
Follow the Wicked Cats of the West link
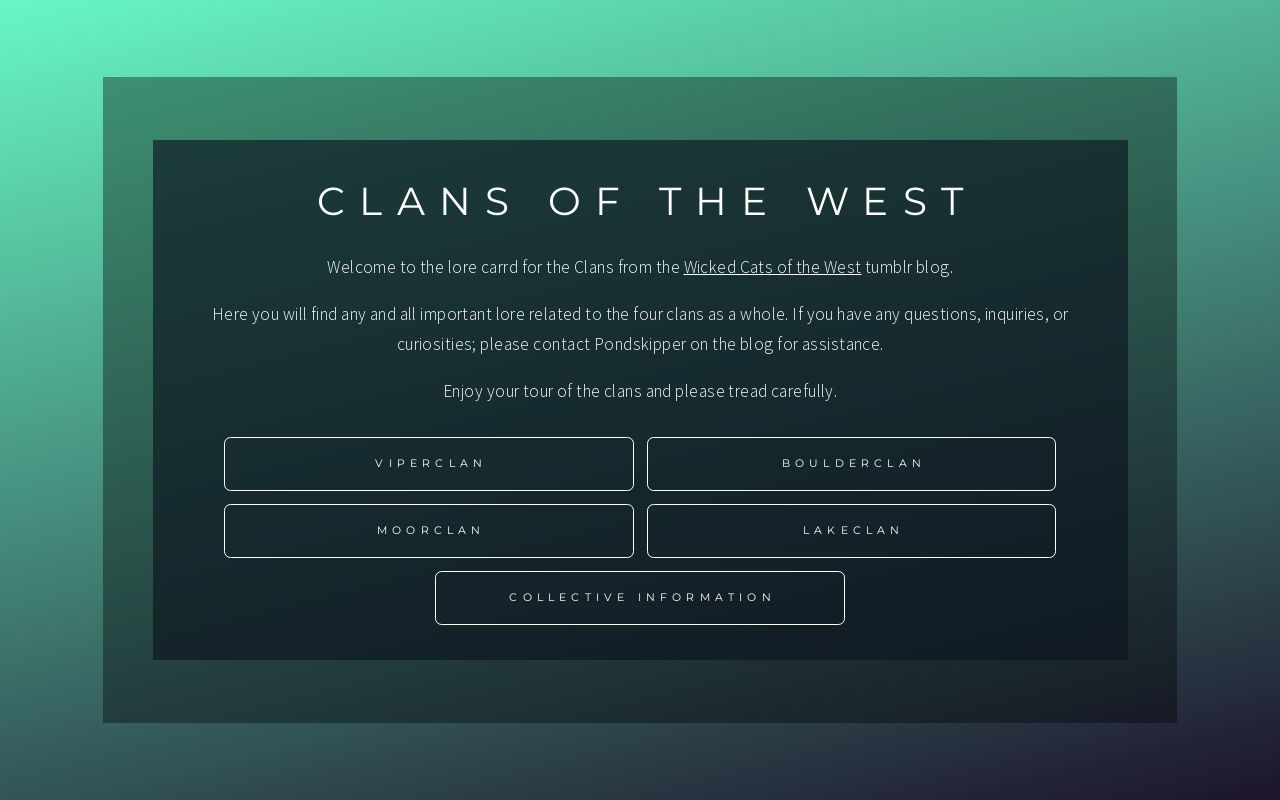click(772, 267)
